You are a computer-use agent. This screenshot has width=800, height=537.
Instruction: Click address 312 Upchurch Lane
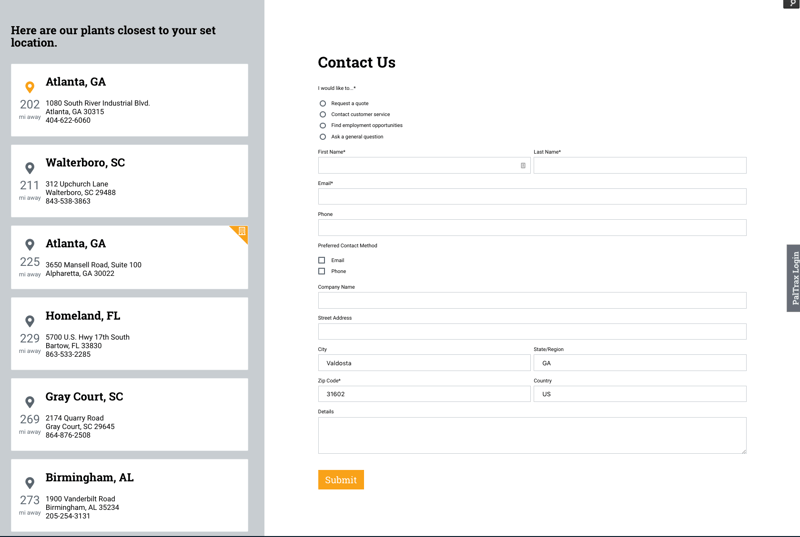click(x=77, y=184)
